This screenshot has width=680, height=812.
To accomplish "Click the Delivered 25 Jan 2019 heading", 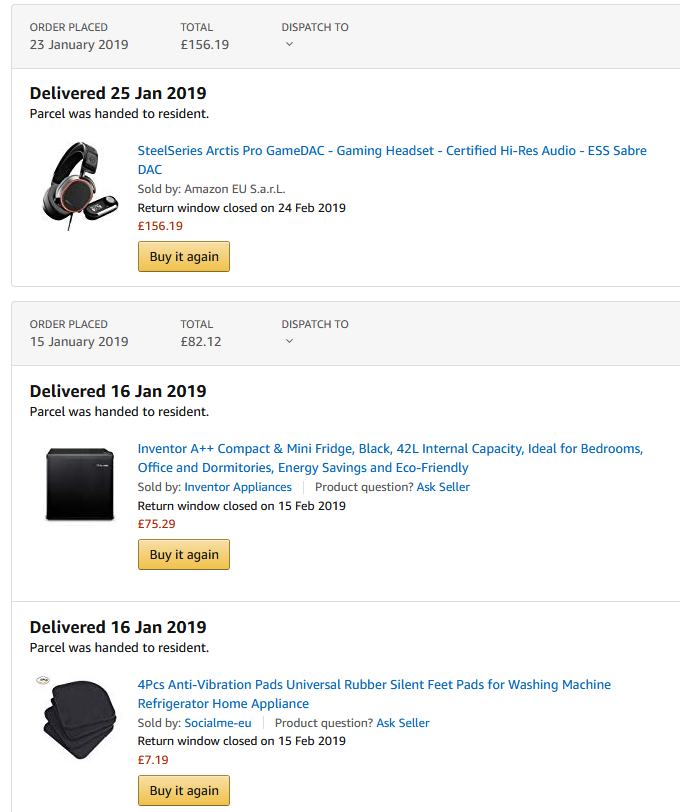I will (x=118, y=93).
